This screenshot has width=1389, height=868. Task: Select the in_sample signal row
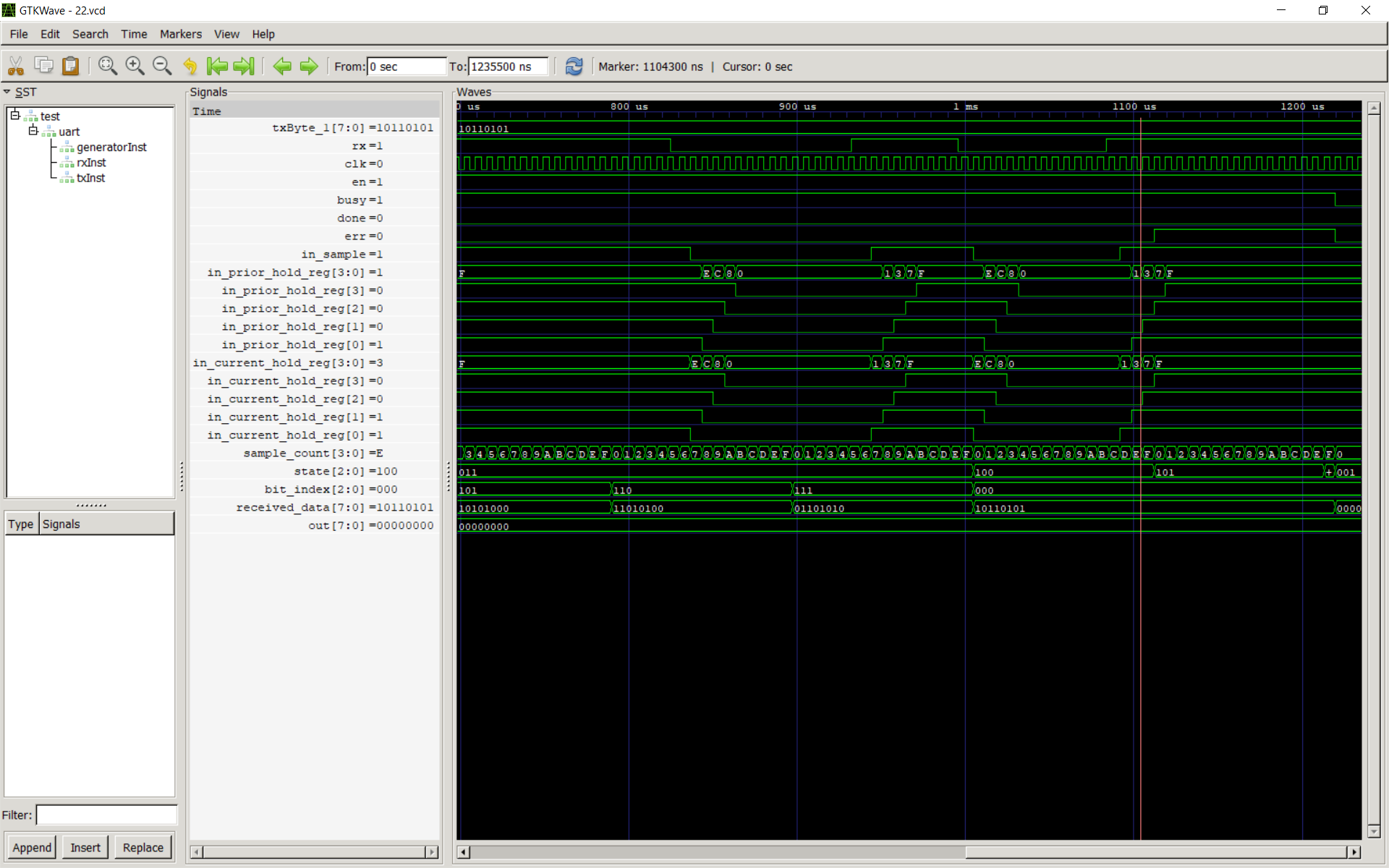(x=315, y=254)
